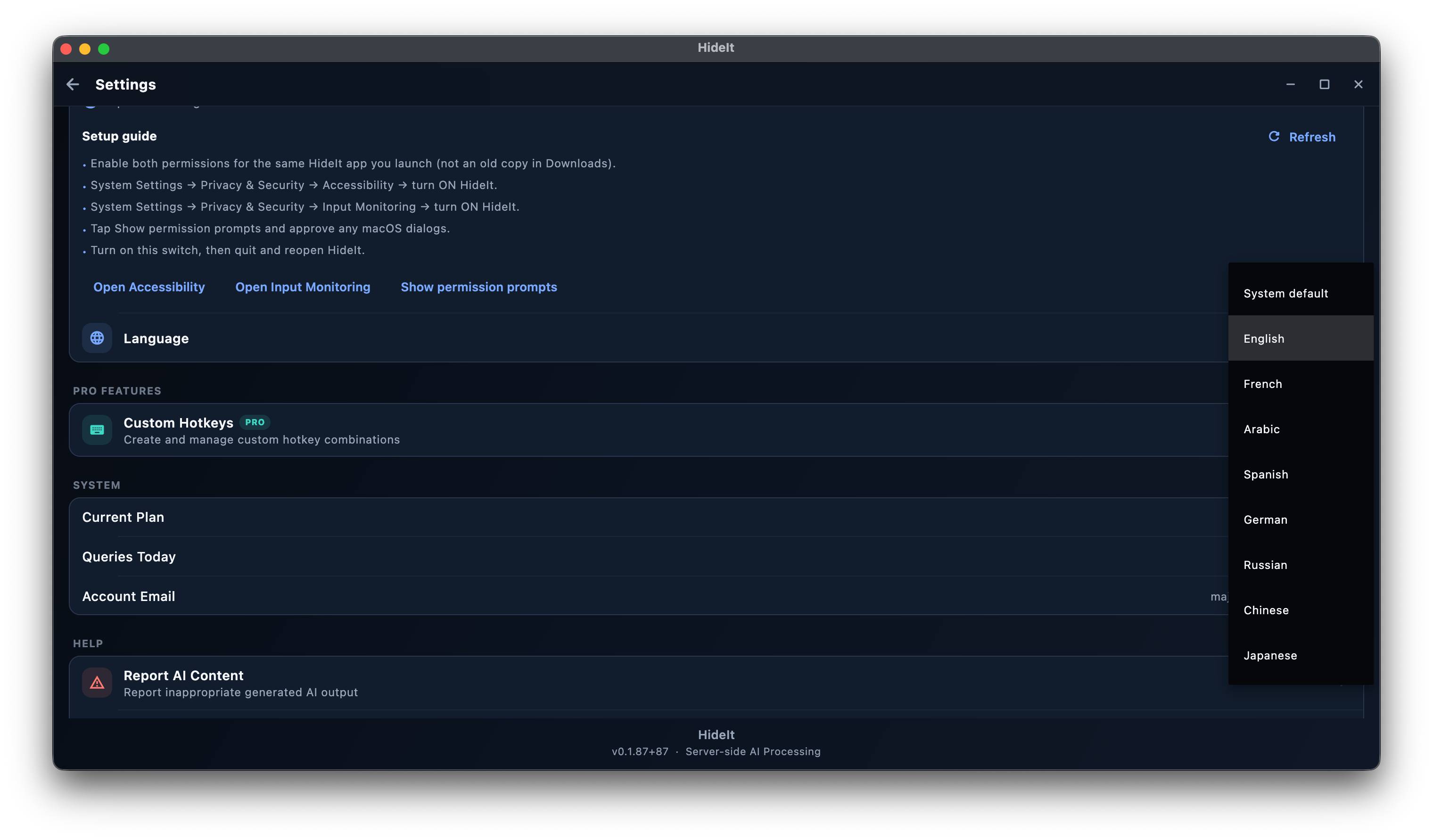Click 'Turn on this switch' guide line
Image resolution: width=1433 pixels, height=840 pixels.
228,250
